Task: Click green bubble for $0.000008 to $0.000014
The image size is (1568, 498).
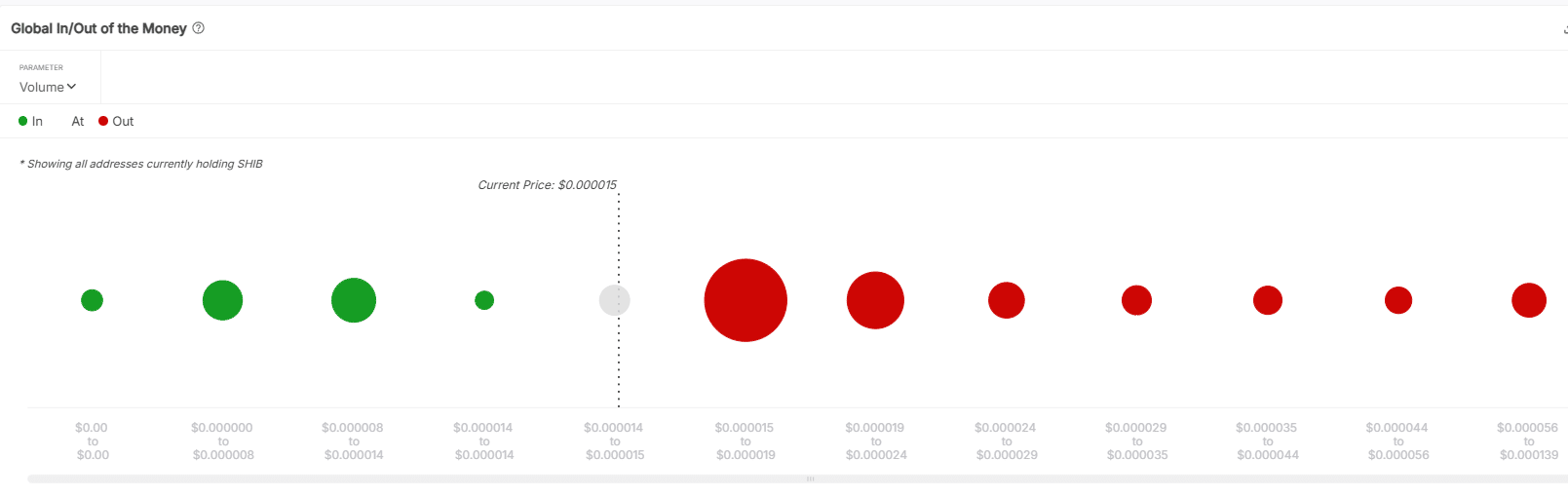Action: pos(354,300)
